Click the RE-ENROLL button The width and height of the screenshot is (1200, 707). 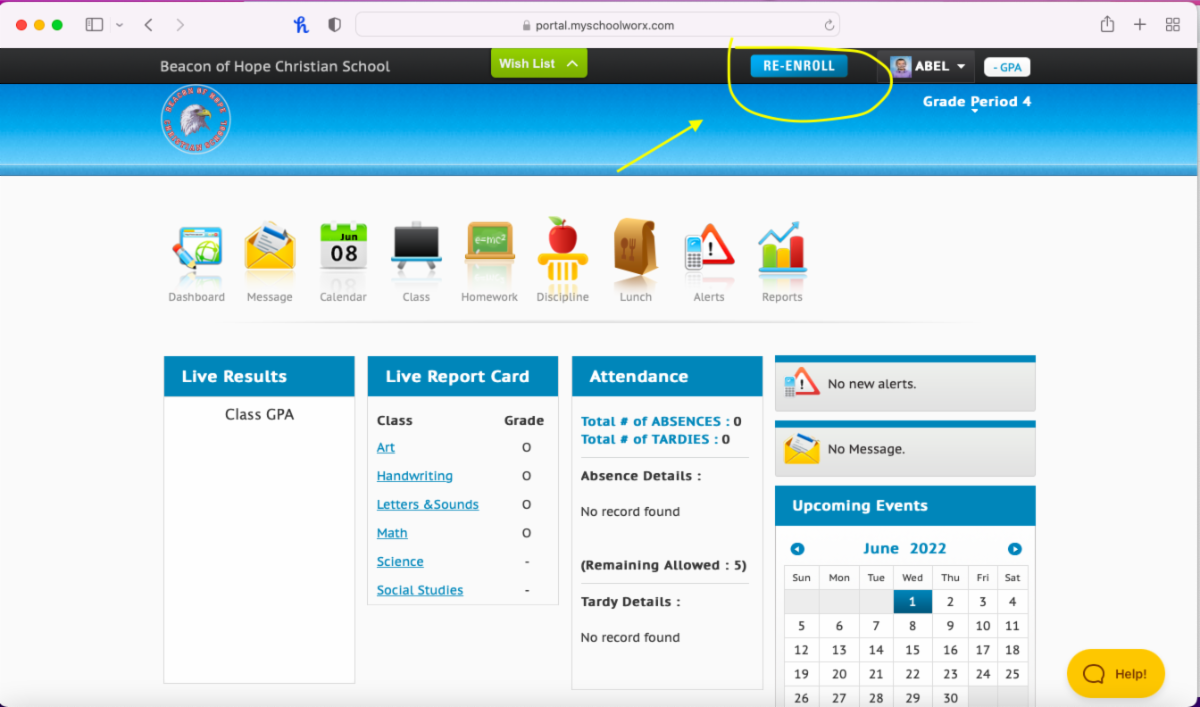tap(799, 66)
